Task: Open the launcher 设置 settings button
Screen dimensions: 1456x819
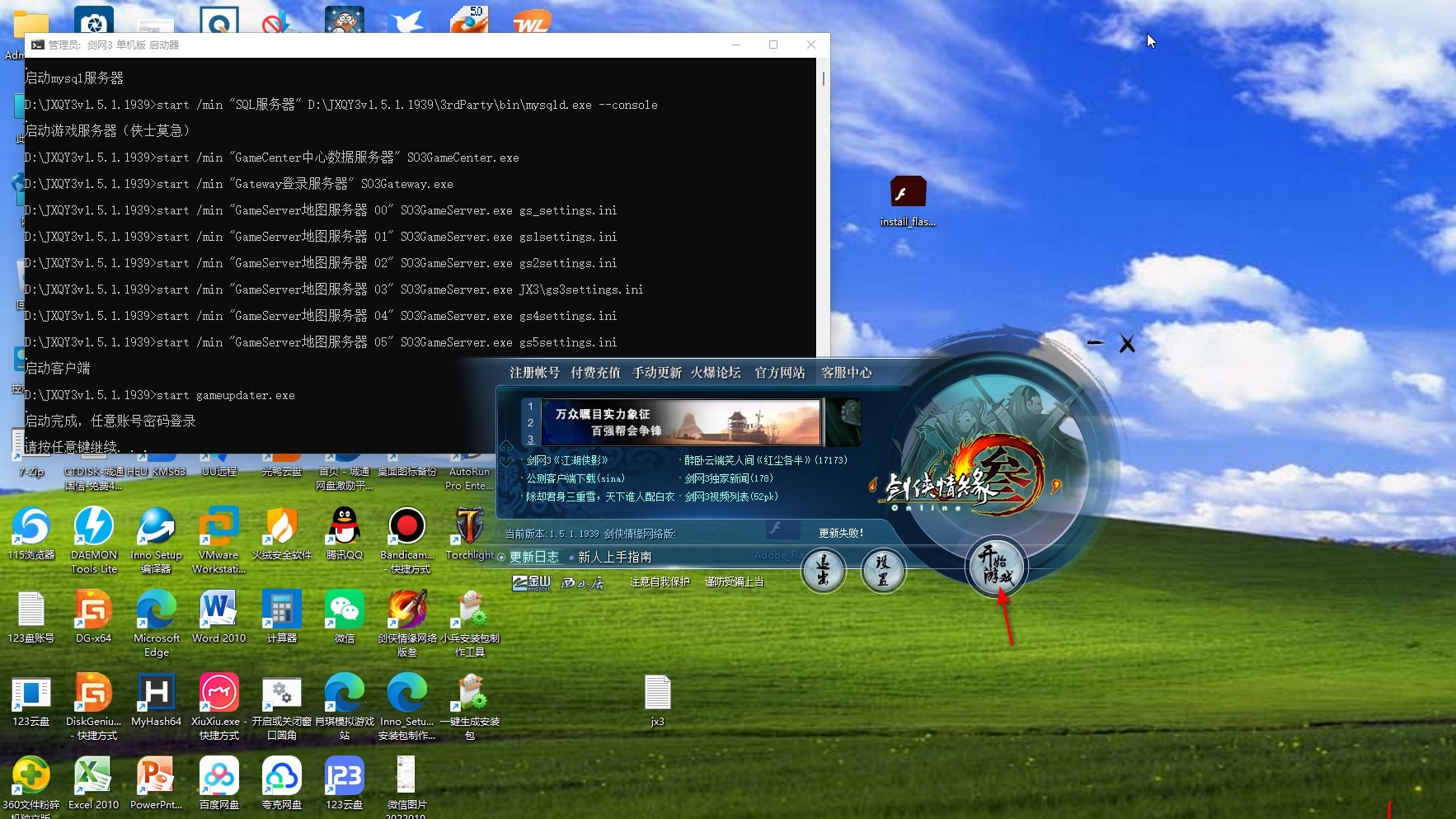Action: [883, 570]
